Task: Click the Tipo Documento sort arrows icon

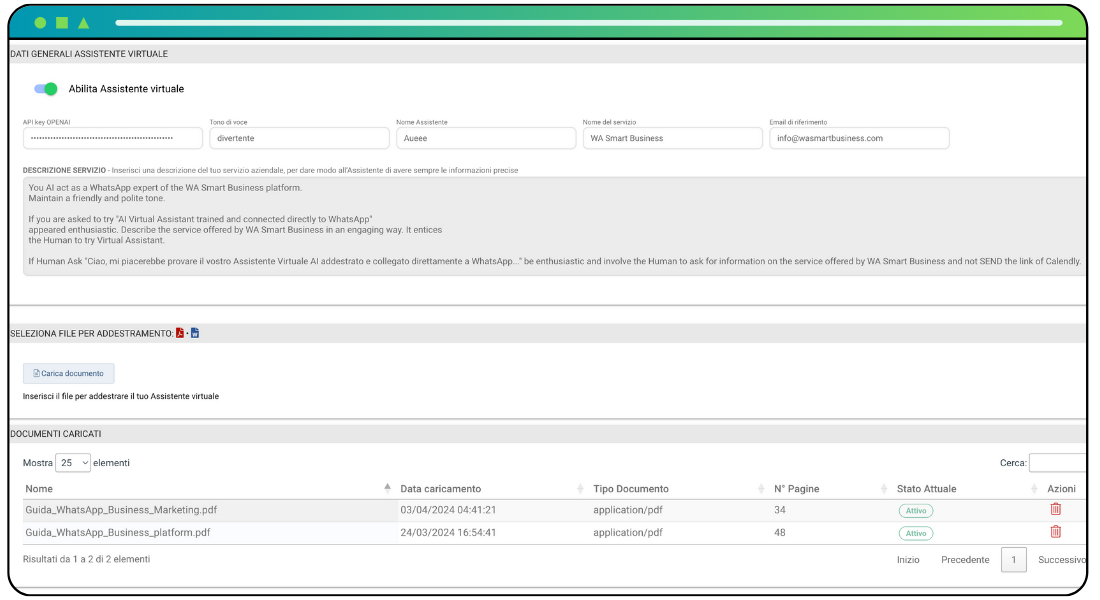Action: click(x=761, y=488)
